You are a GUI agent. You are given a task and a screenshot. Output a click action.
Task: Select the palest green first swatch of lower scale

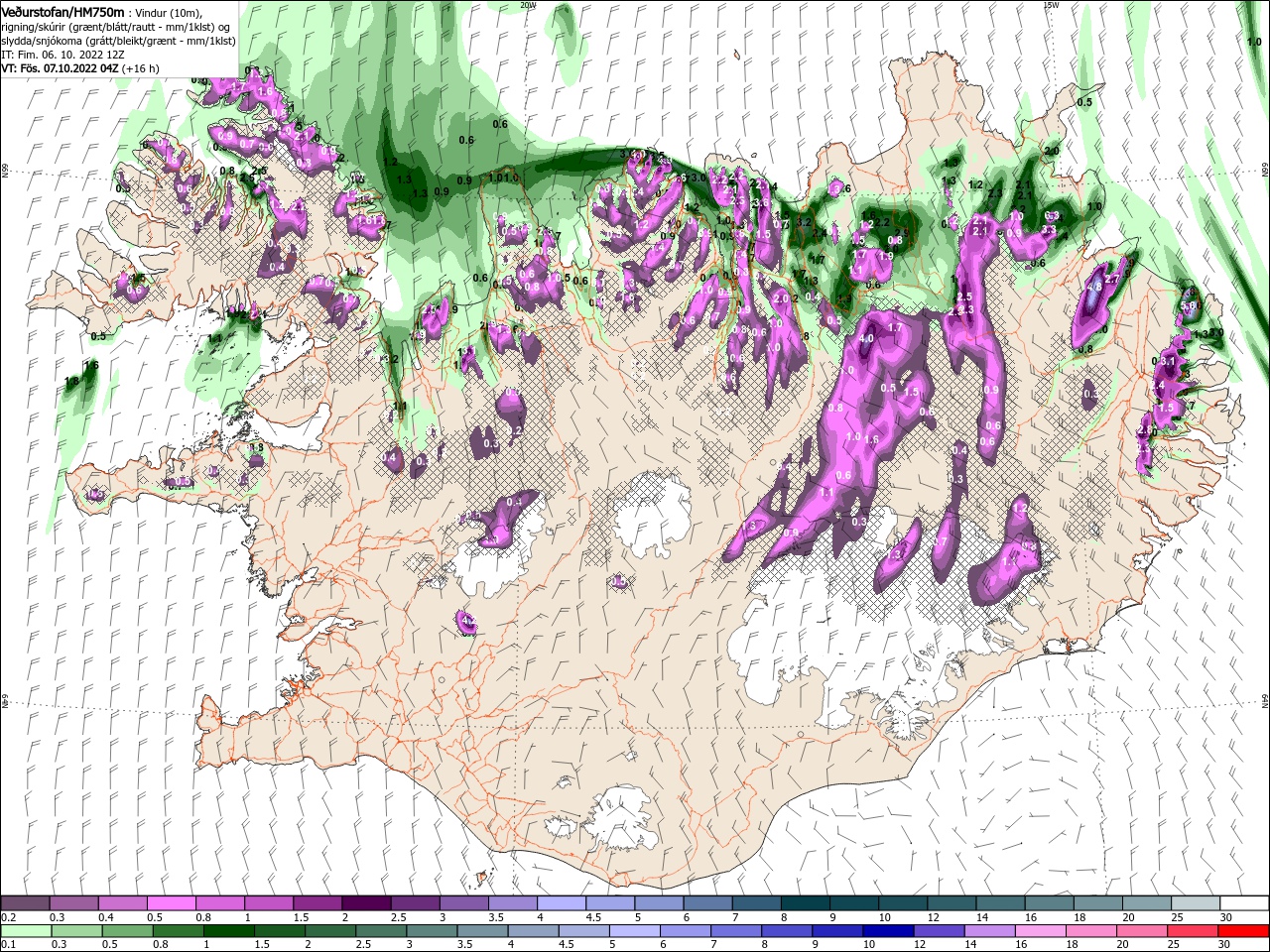26,931
